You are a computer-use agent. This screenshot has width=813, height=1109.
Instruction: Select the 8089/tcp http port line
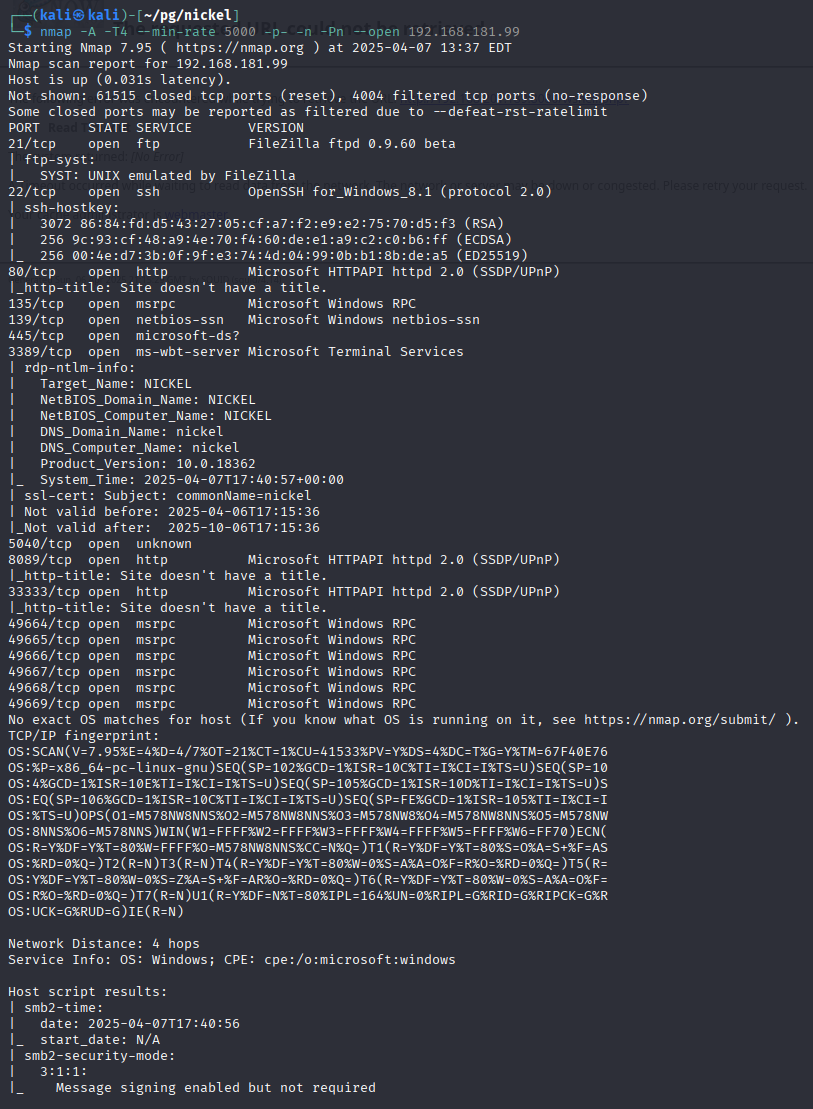tap(284, 559)
